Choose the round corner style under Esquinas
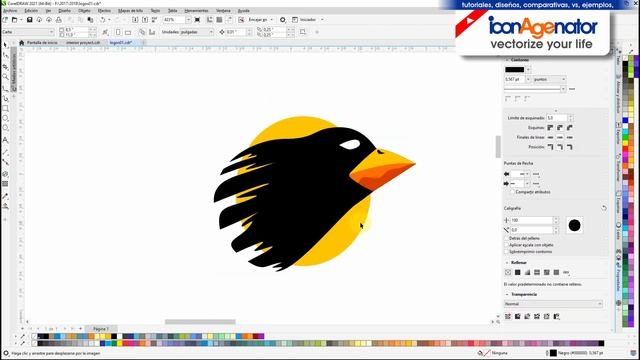This screenshot has width=640, height=360. pos(560,128)
